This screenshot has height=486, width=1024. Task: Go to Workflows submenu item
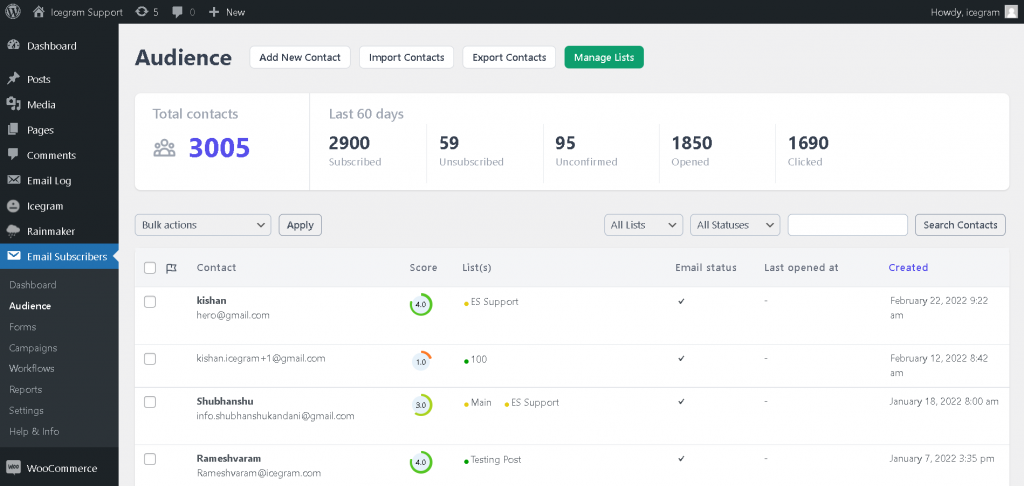coord(32,368)
